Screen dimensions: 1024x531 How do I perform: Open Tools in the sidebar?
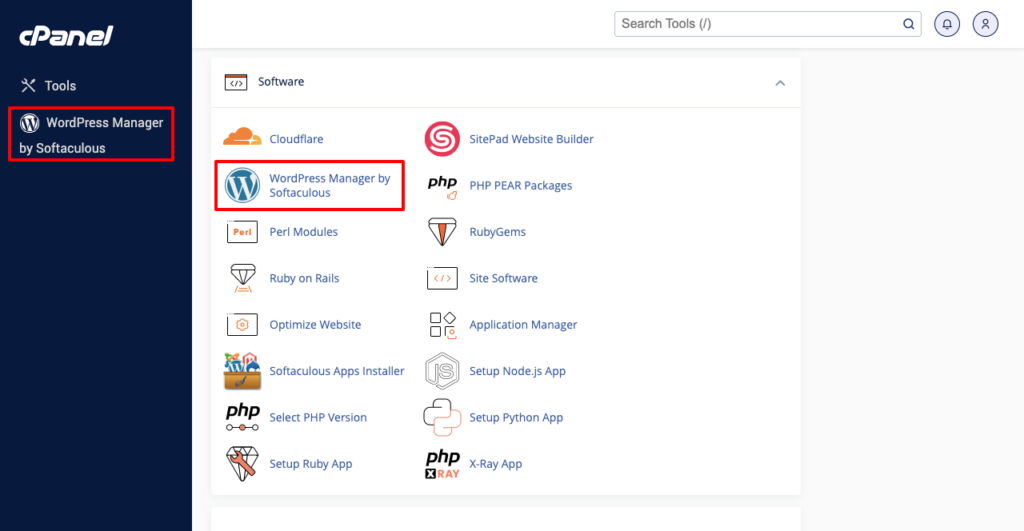[x=60, y=86]
